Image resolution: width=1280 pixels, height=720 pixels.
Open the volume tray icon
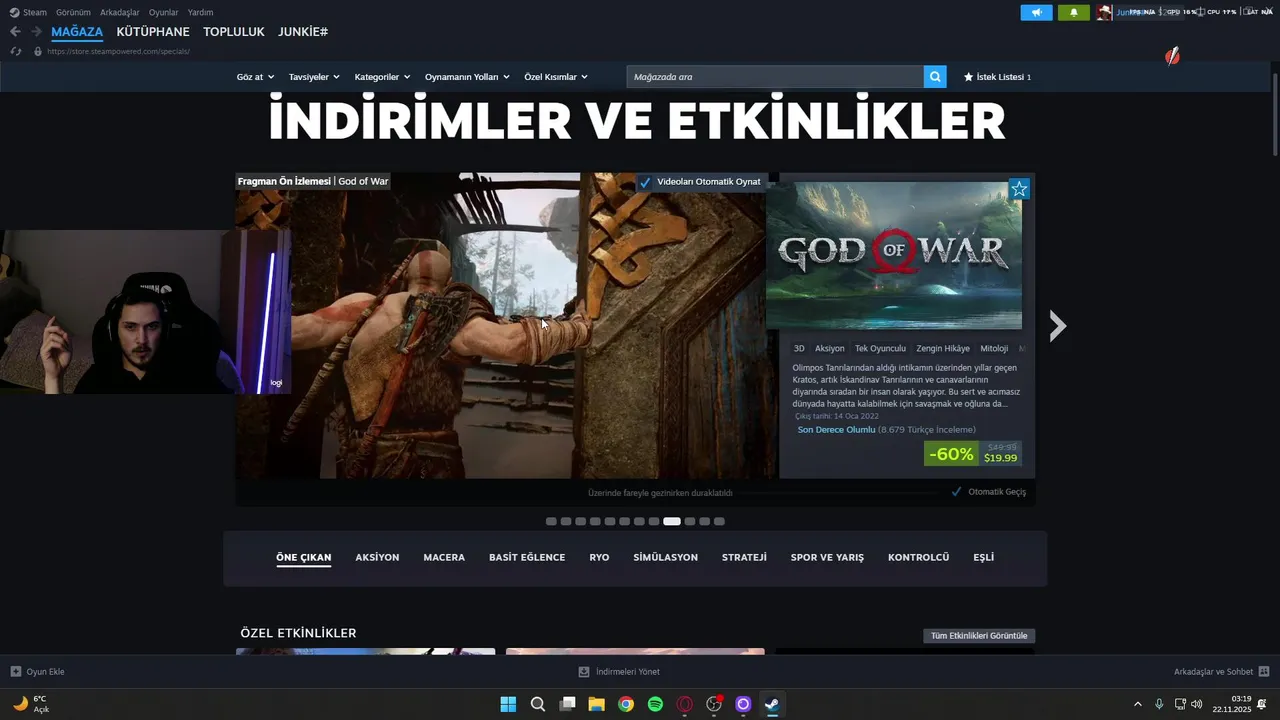pos(1197,704)
